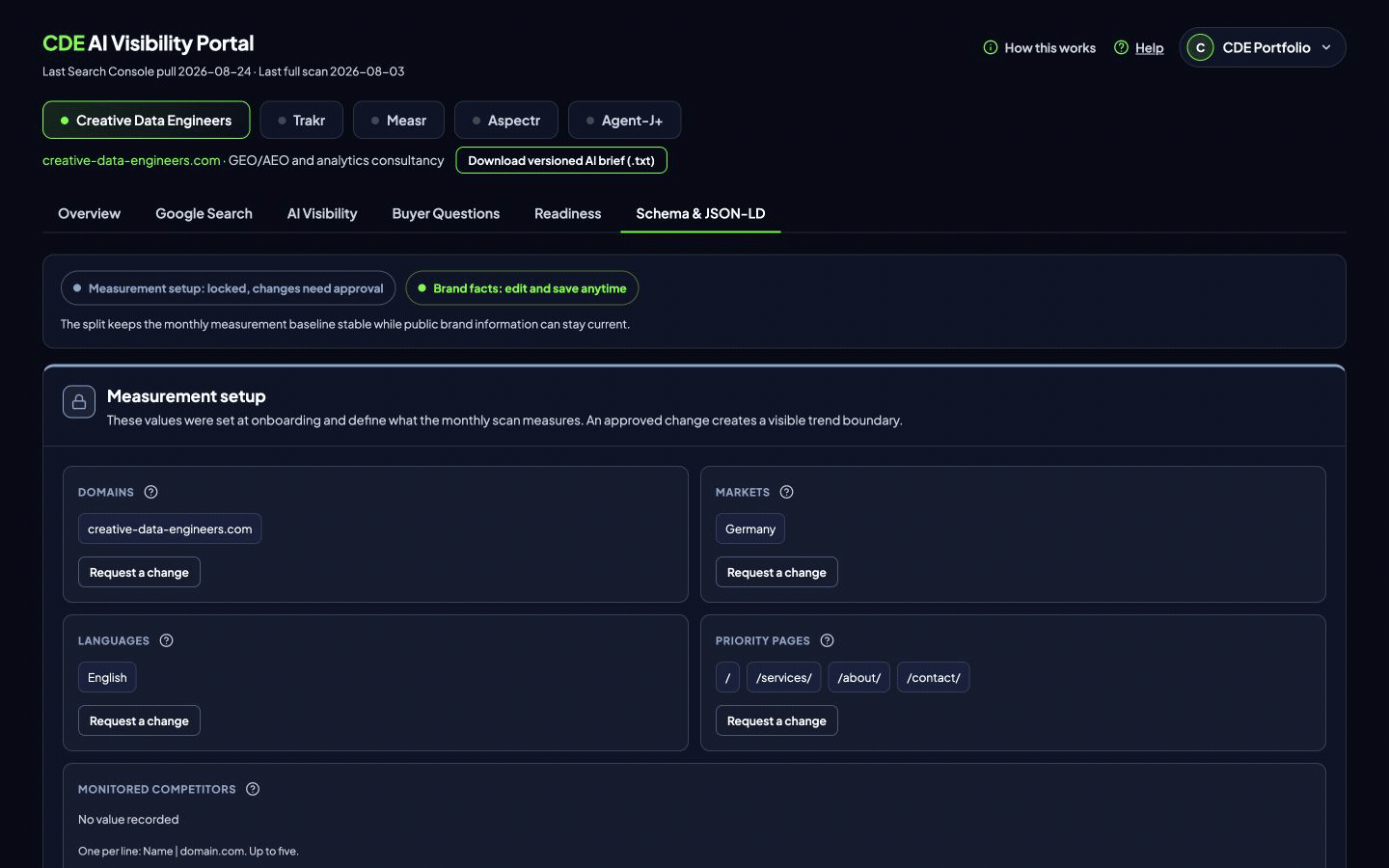Visit creative-data-engineers.com green link

pos(131,160)
